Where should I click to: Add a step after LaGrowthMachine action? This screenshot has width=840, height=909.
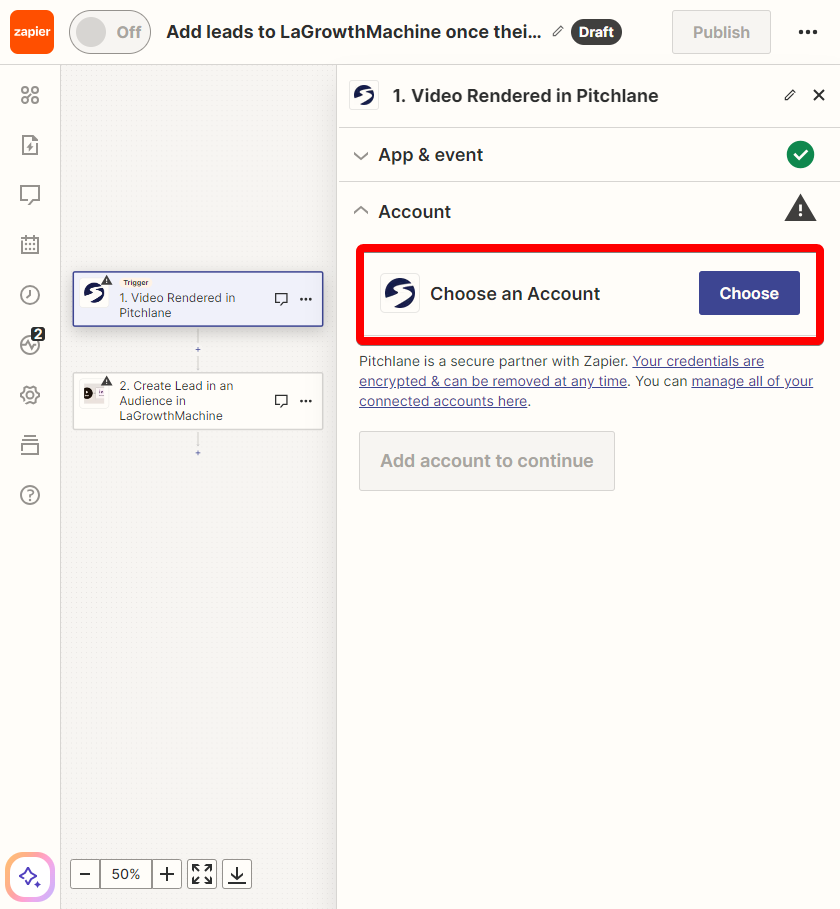tap(198, 452)
